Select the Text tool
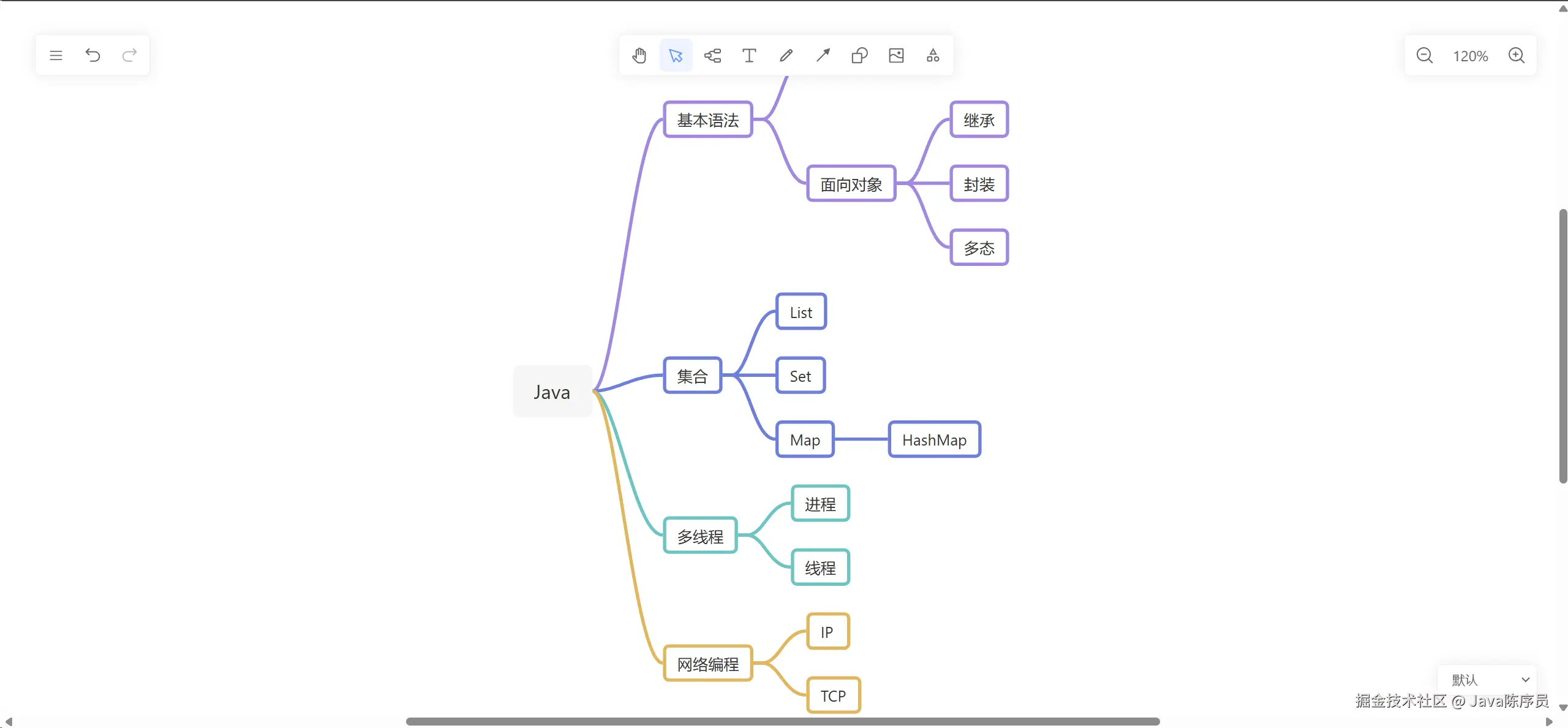The height and width of the screenshot is (728, 1568). pyautogui.click(x=749, y=56)
